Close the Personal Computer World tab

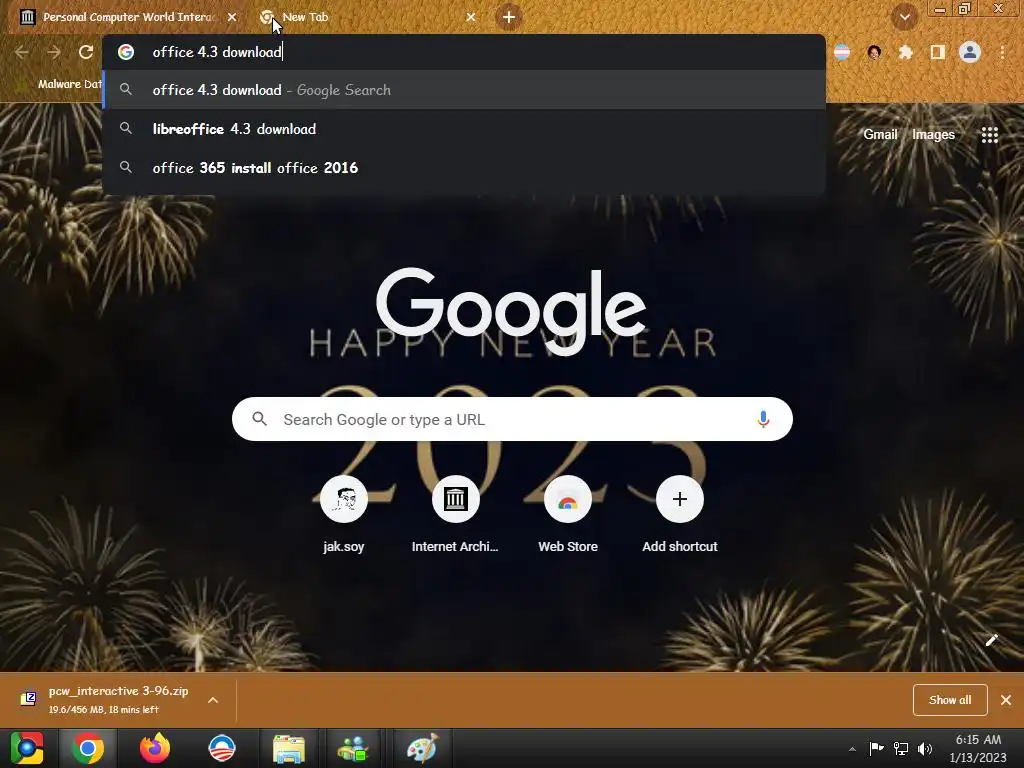[232, 17]
